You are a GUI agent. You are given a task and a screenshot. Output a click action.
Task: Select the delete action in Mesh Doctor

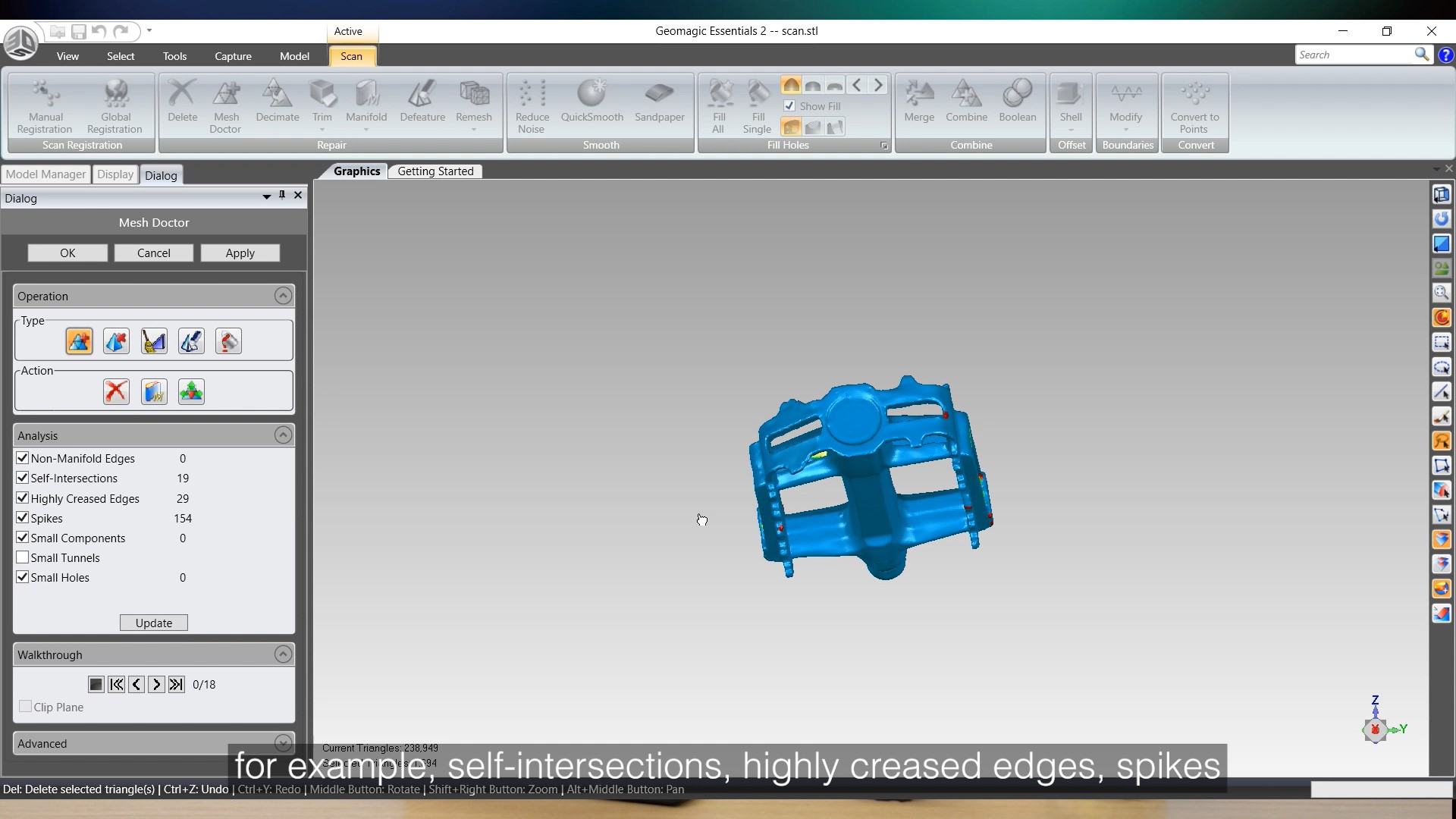click(x=116, y=391)
